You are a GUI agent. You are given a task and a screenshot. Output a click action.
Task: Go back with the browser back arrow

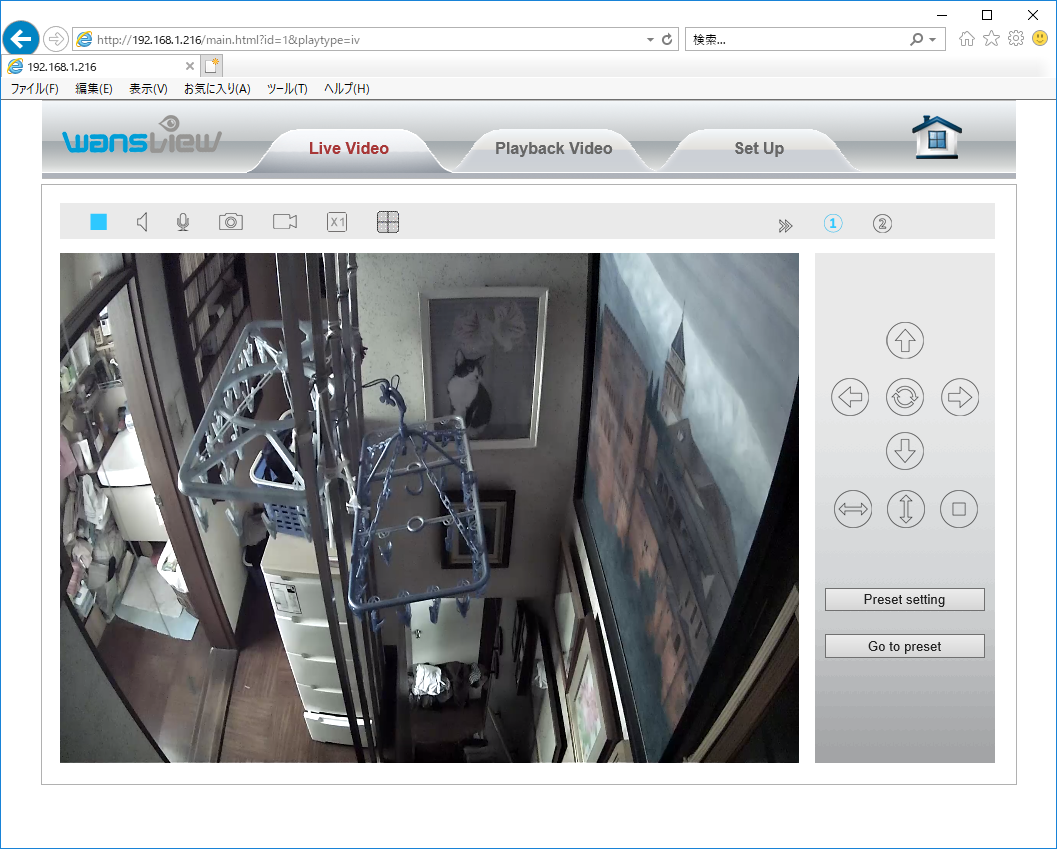[x=21, y=38]
